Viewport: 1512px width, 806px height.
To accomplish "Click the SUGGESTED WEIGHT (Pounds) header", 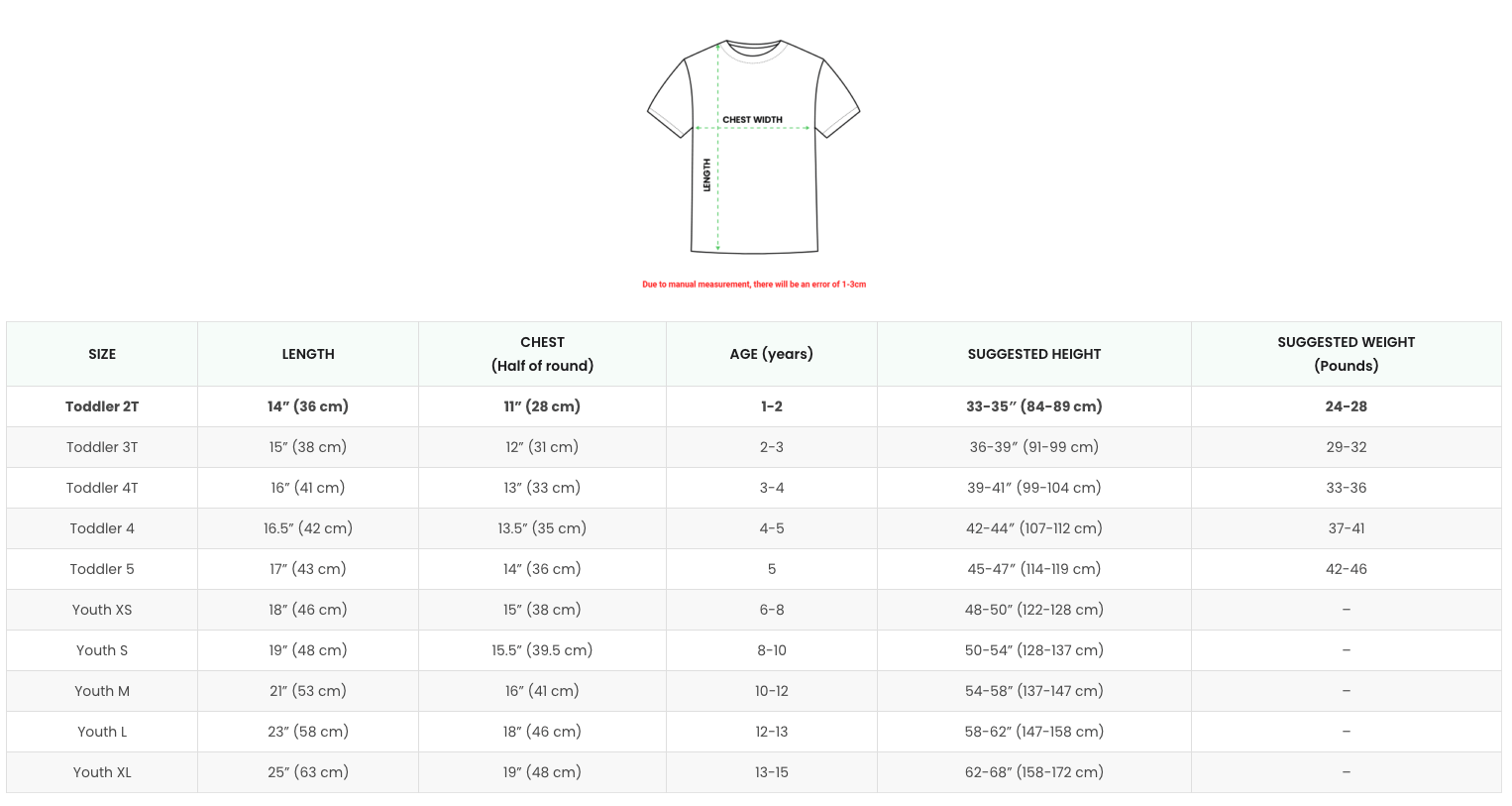I will (1347, 354).
